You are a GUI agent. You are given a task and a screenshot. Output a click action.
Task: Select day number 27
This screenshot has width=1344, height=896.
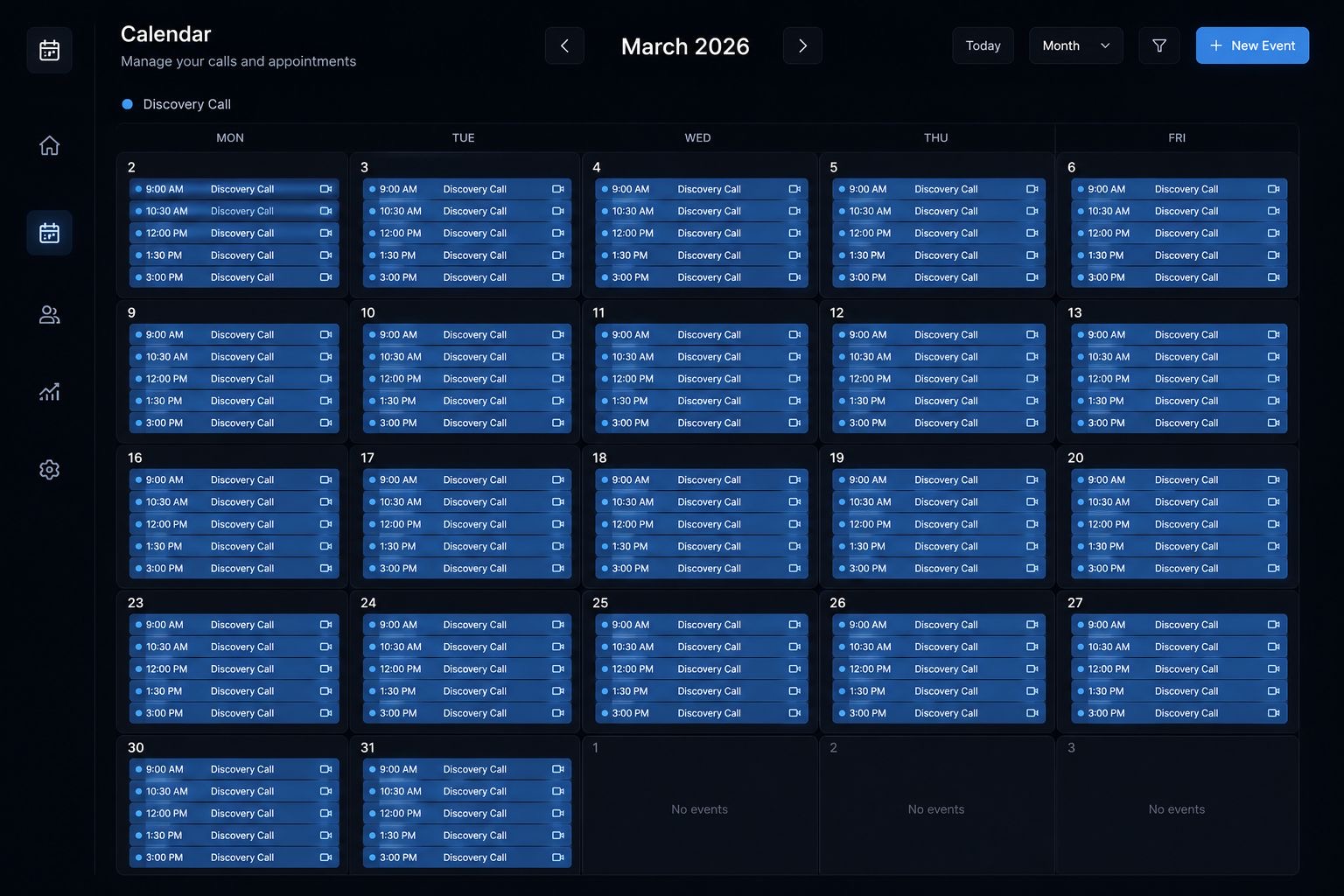click(1075, 603)
